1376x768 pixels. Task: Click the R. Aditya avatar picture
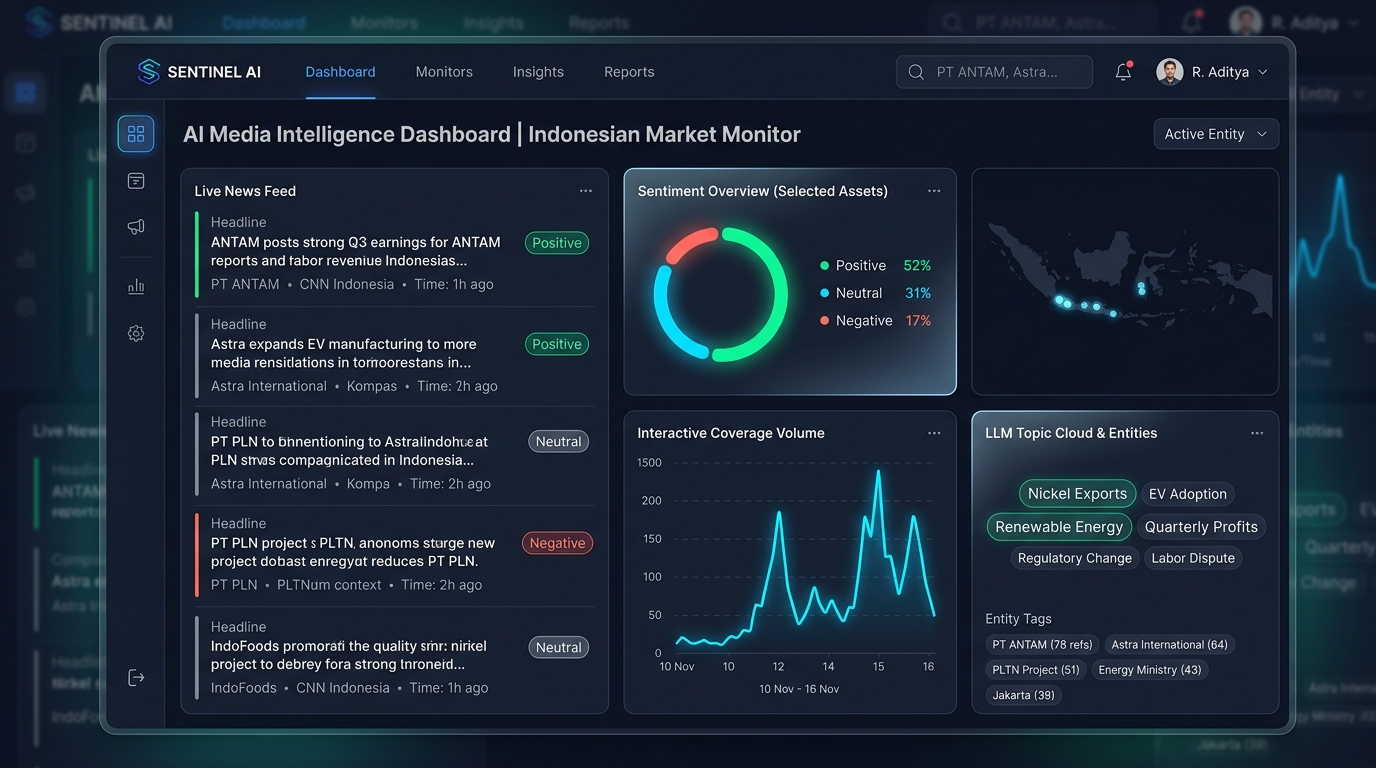[x=1169, y=72]
